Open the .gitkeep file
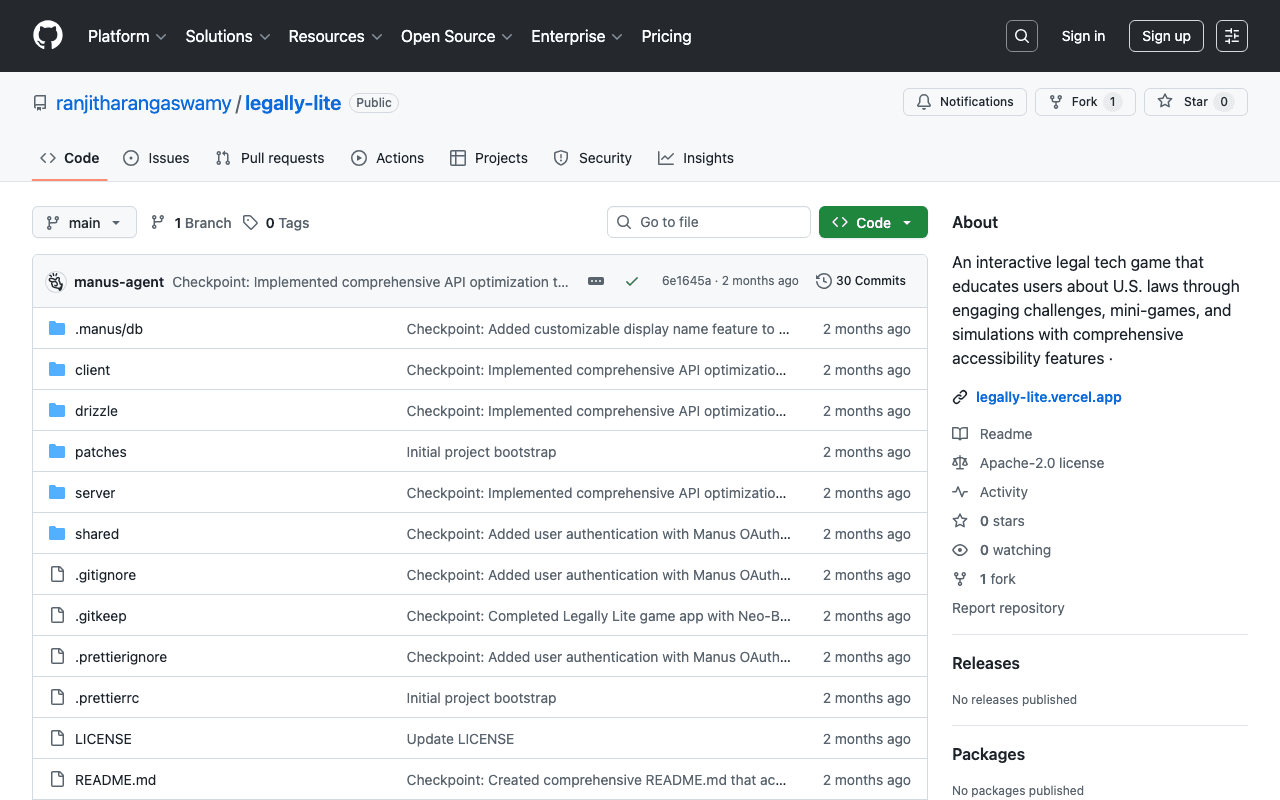This screenshot has height=800, width=1280. click(101, 616)
